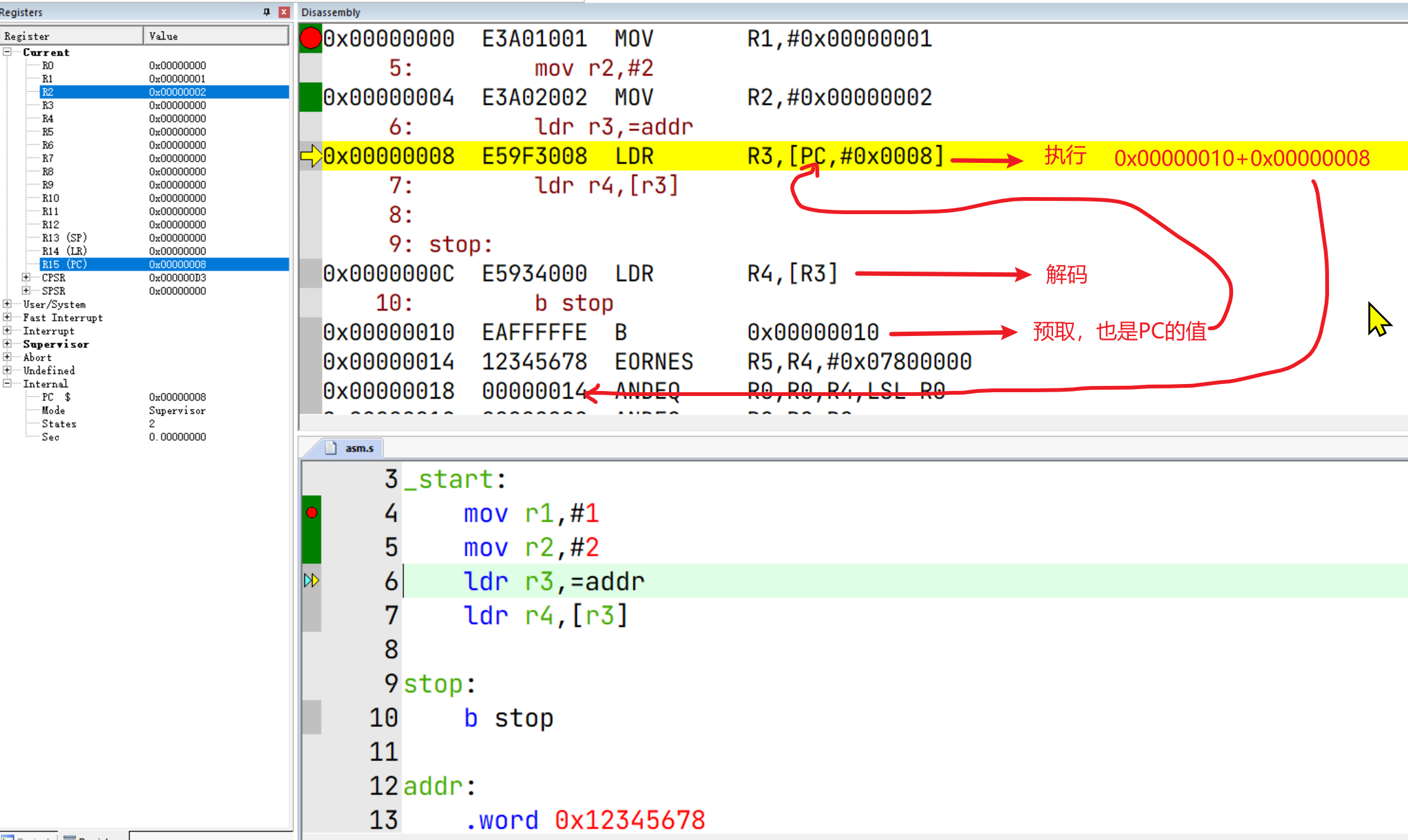This screenshot has width=1408, height=840.
Task: Expand the User/System register group
Action: 7,304
